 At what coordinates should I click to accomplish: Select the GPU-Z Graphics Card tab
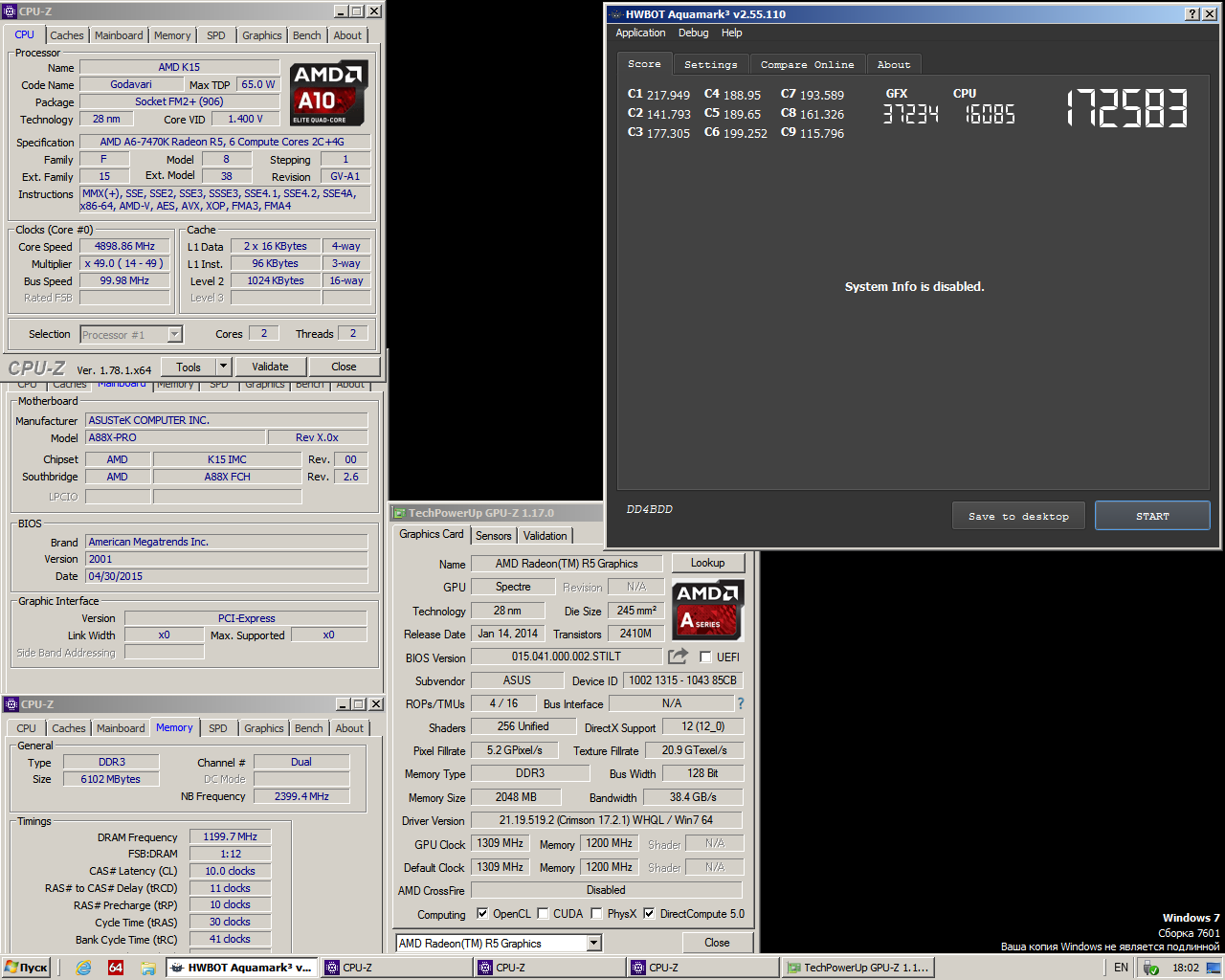(432, 535)
